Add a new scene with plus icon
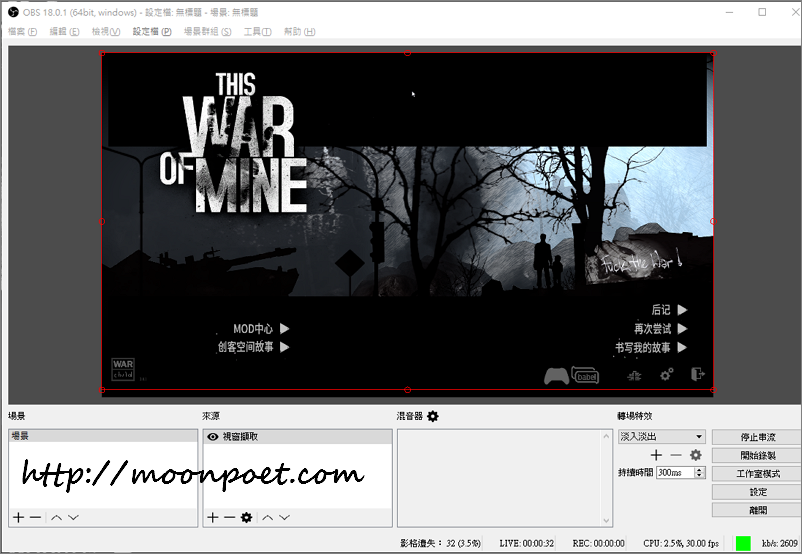The image size is (802, 554). pyautogui.click(x=18, y=518)
